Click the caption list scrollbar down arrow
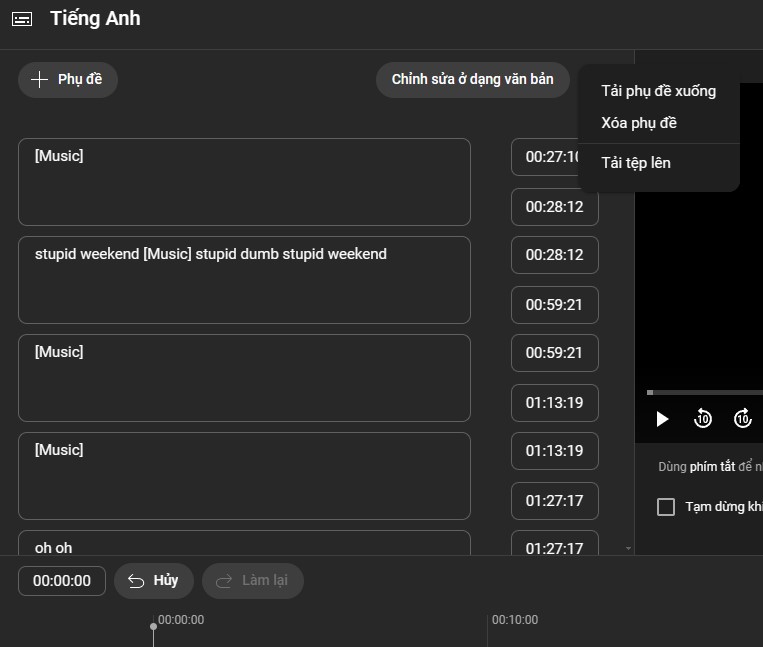Image resolution: width=763 pixels, height=647 pixels. click(x=628, y=548)
